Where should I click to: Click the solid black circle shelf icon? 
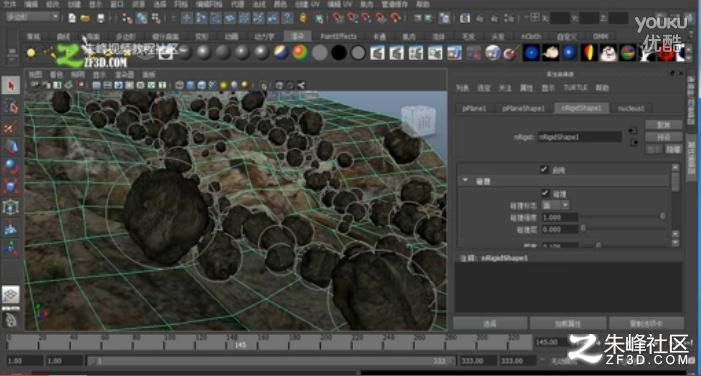pyautogui.click(x=338, y=53)
